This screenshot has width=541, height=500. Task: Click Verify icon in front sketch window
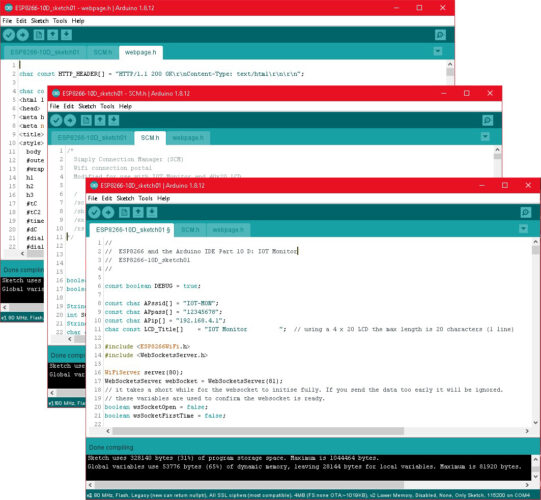point(95,212)
